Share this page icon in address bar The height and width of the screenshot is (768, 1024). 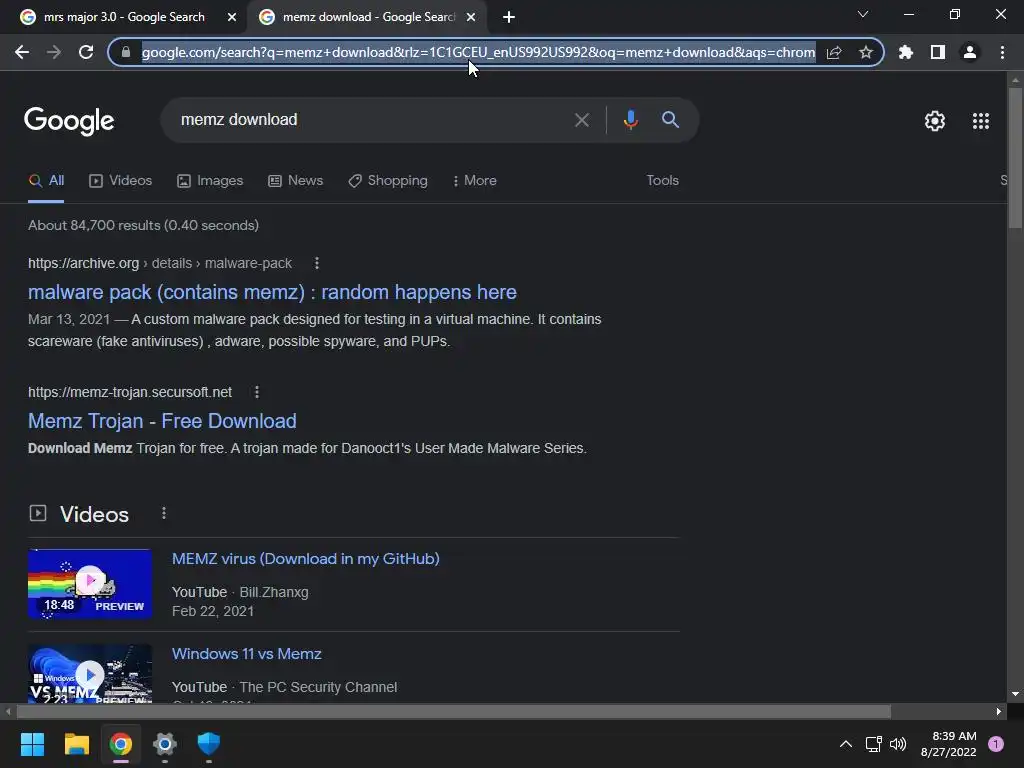[834, 52]
